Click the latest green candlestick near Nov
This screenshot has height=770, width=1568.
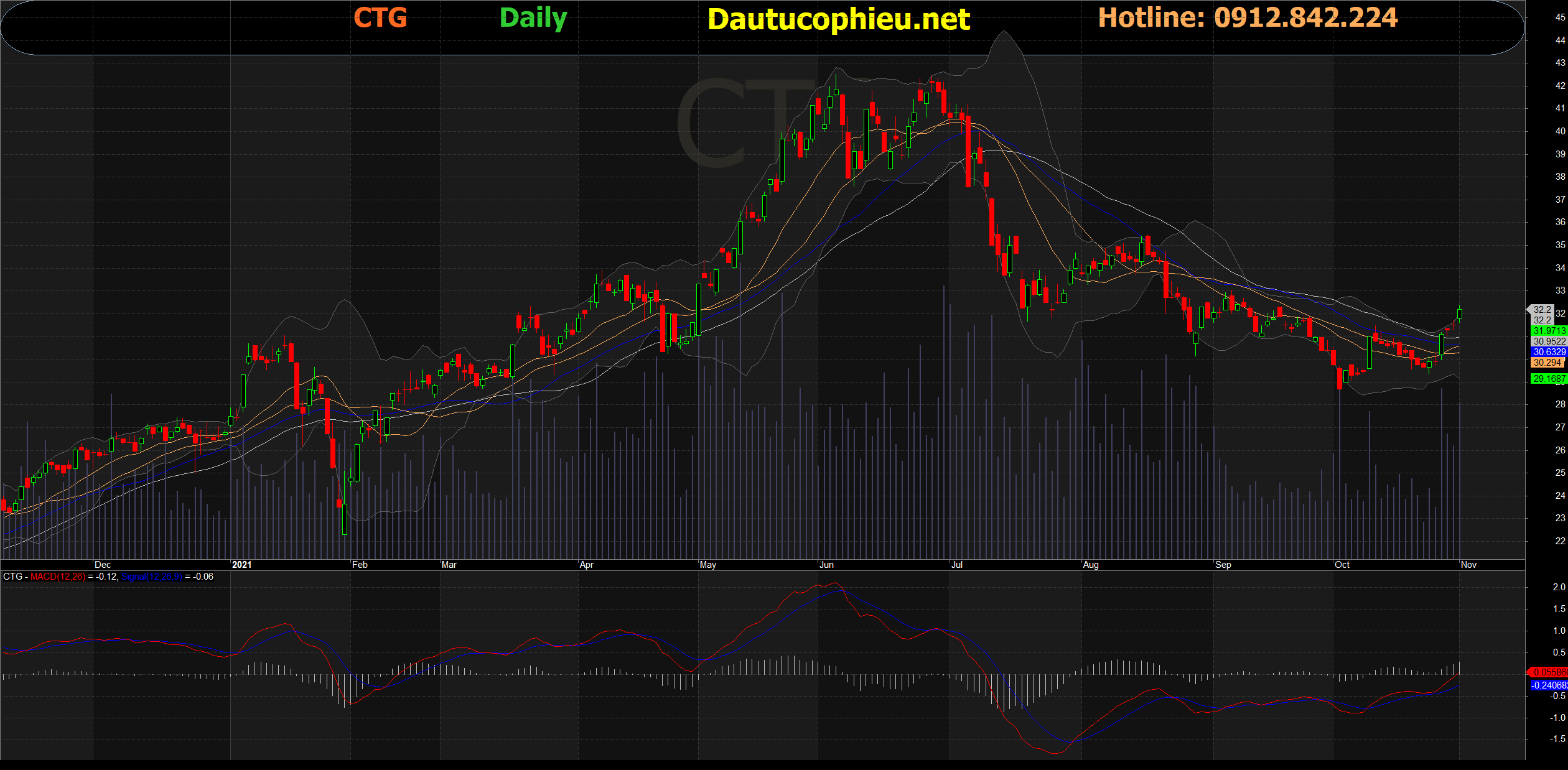pos(1460,313)
